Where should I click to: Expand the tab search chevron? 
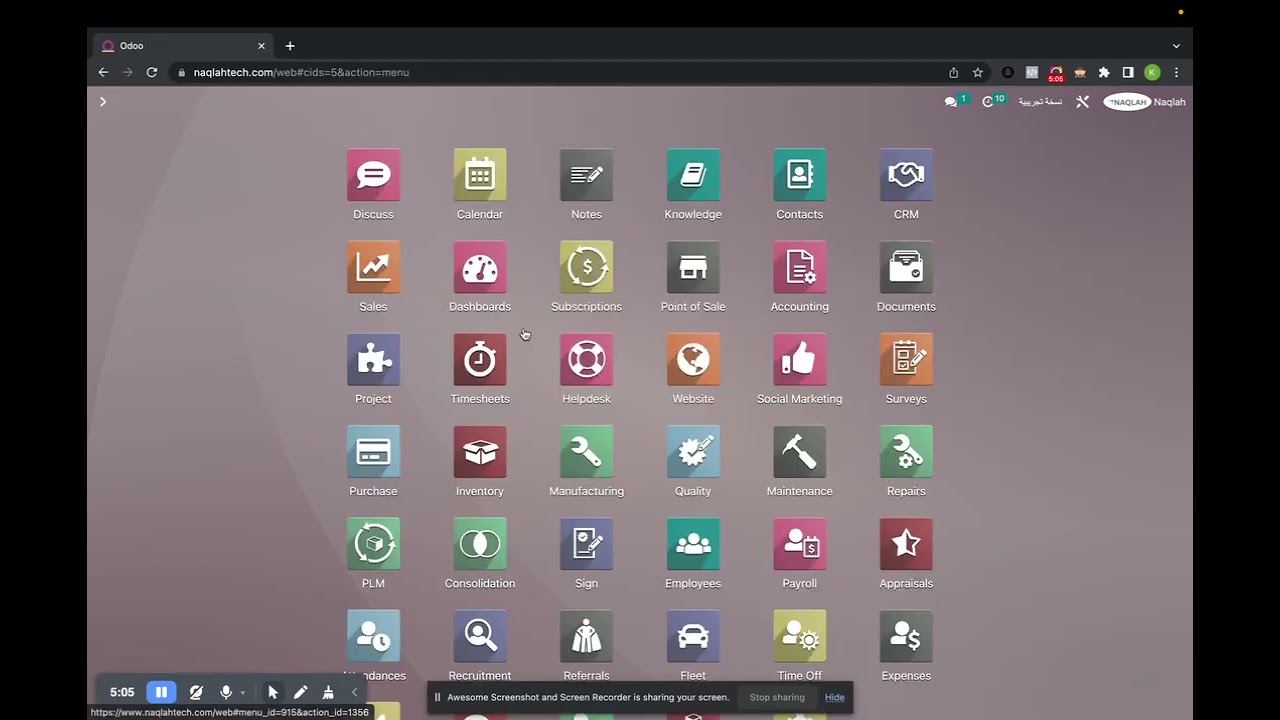(x=1176, y=46)
